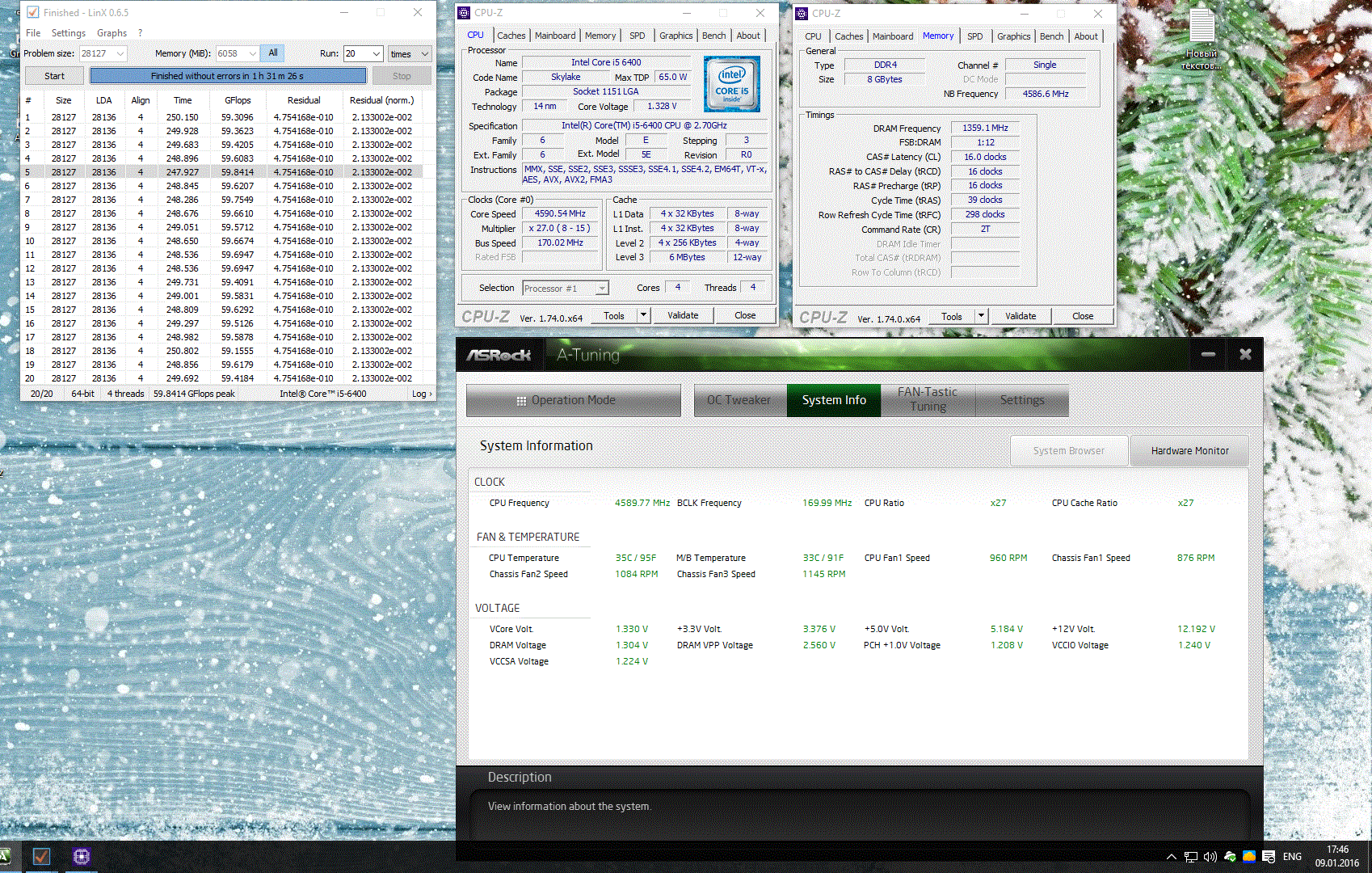Open Mainboard tab in the CPU-tab CPU-Z window

(555, 36)
